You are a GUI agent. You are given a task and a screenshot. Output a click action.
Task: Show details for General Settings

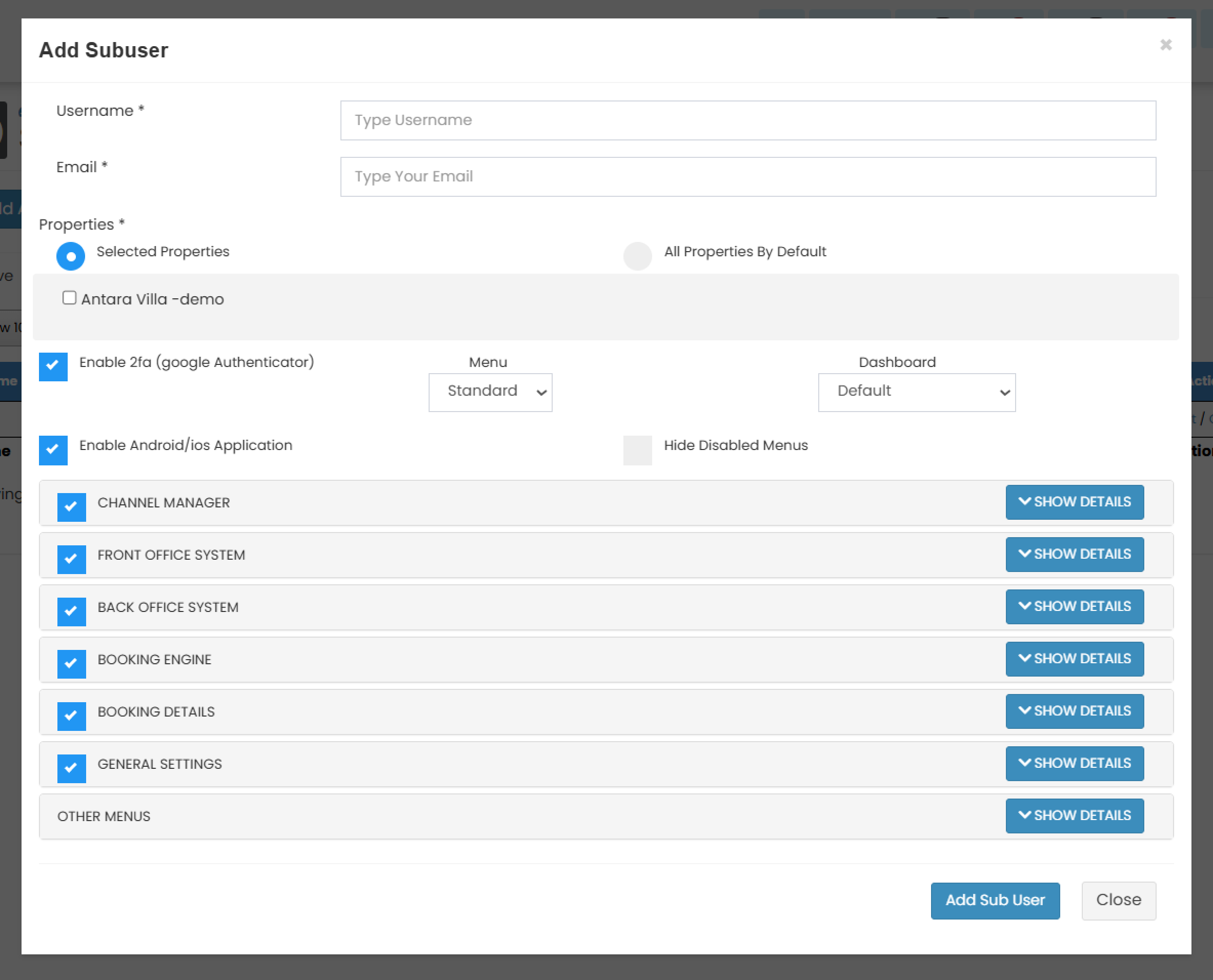1074,763
